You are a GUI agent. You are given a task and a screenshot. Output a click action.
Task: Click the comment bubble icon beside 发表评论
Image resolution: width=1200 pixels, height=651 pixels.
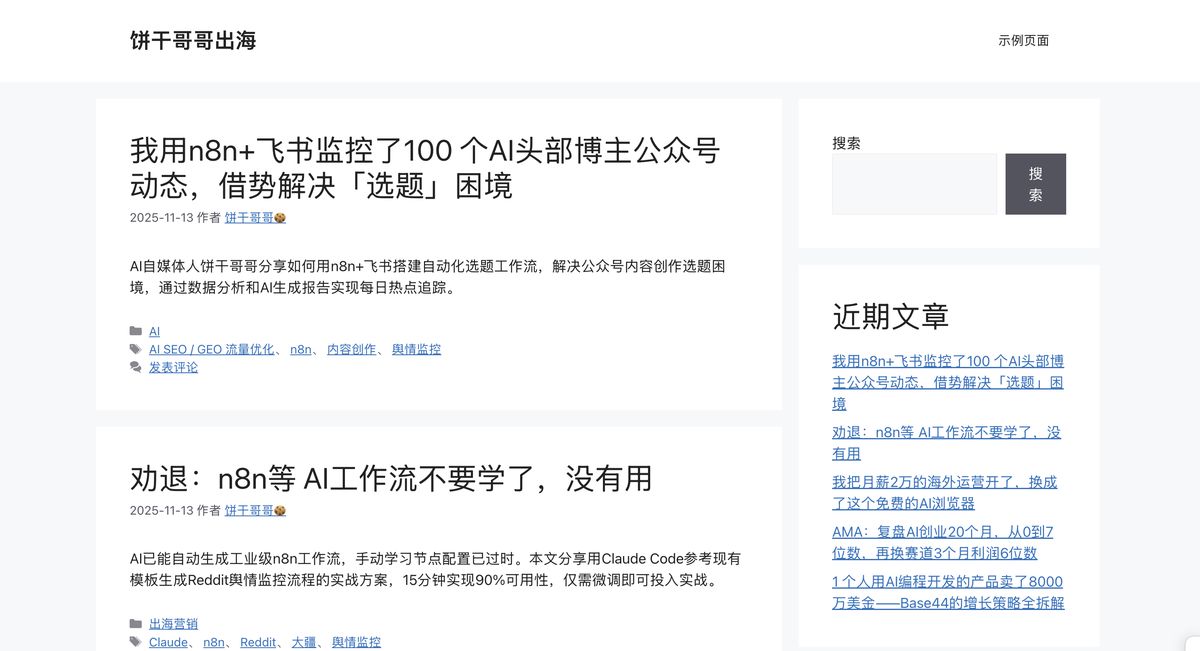[x=136, y=367]
